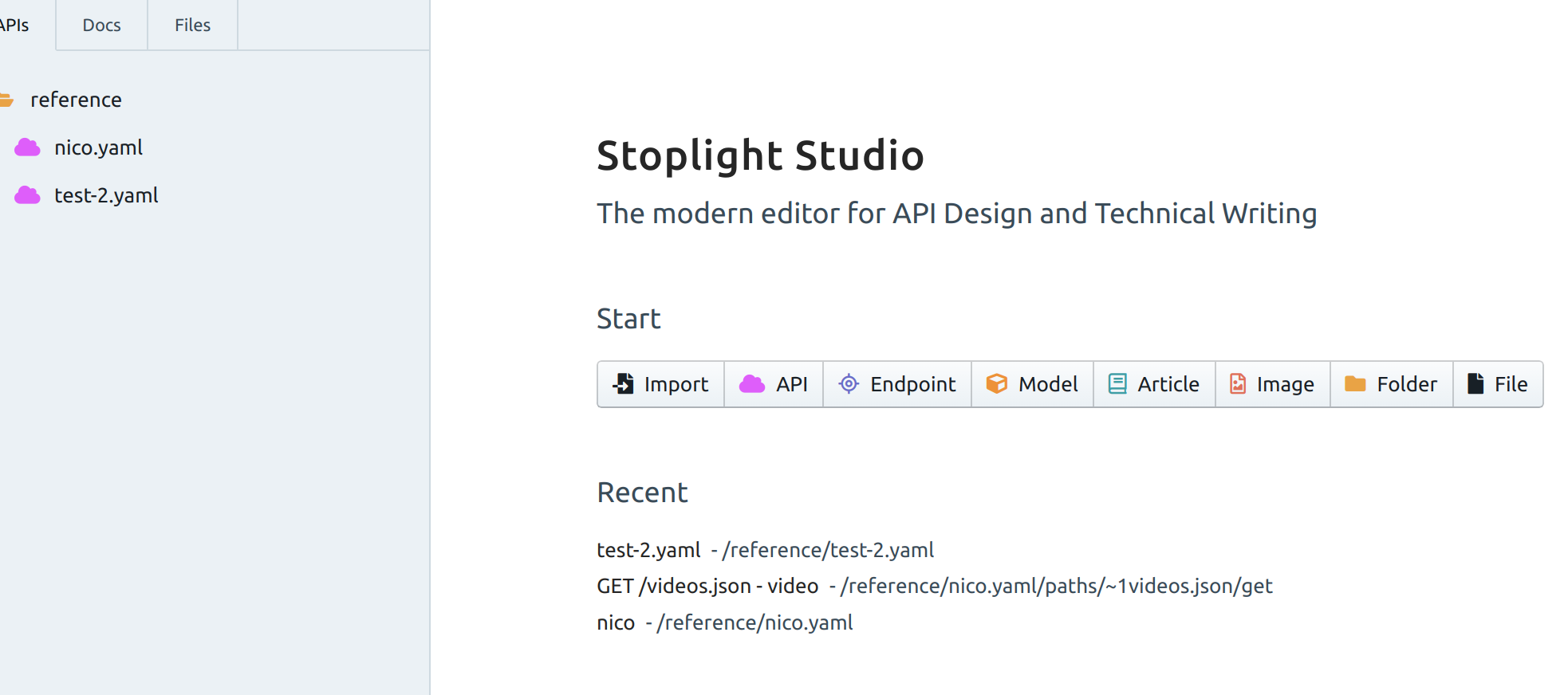The image size is (1568, 695).
Task: Click the Endpoint target icon
Action: 849,384
